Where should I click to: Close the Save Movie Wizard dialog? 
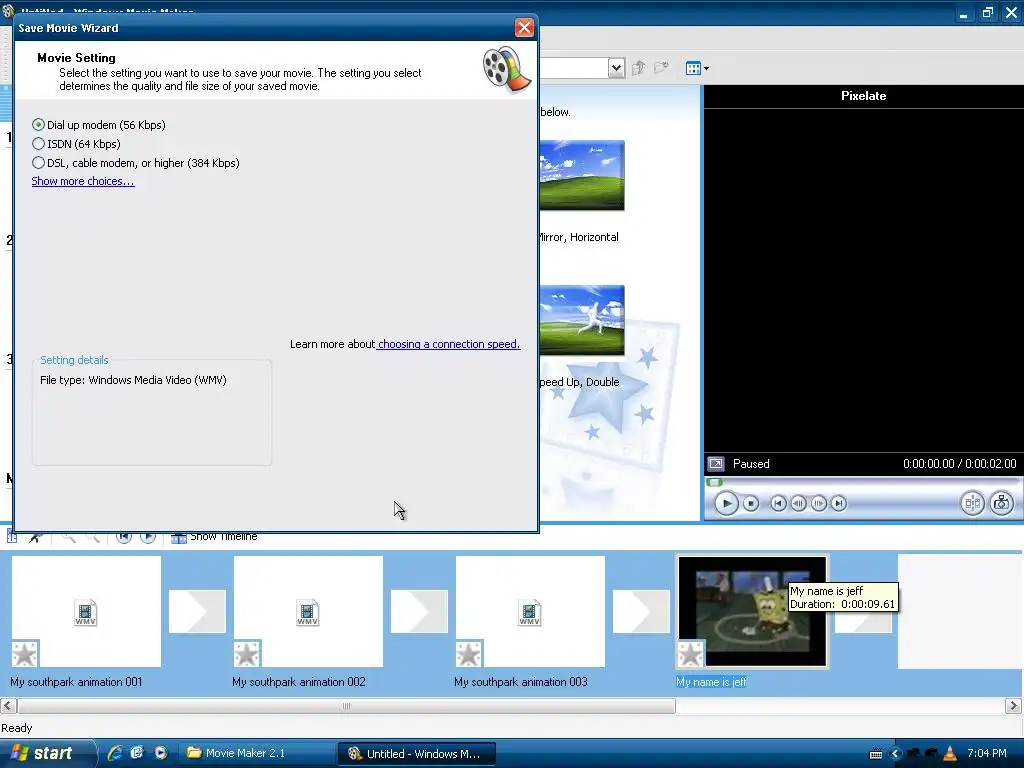[x=524, y=27]
